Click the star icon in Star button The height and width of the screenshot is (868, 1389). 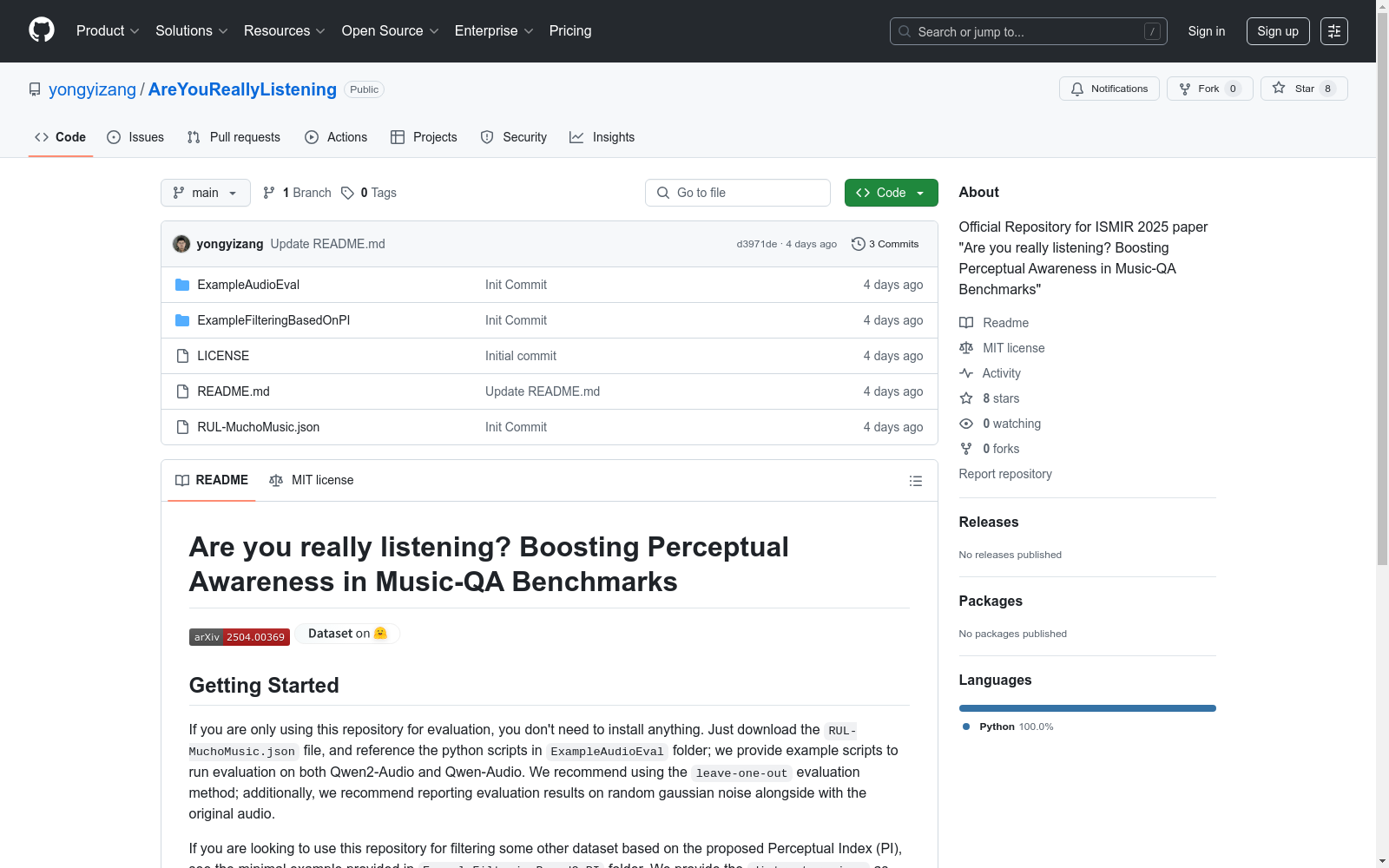(1279, 88)
